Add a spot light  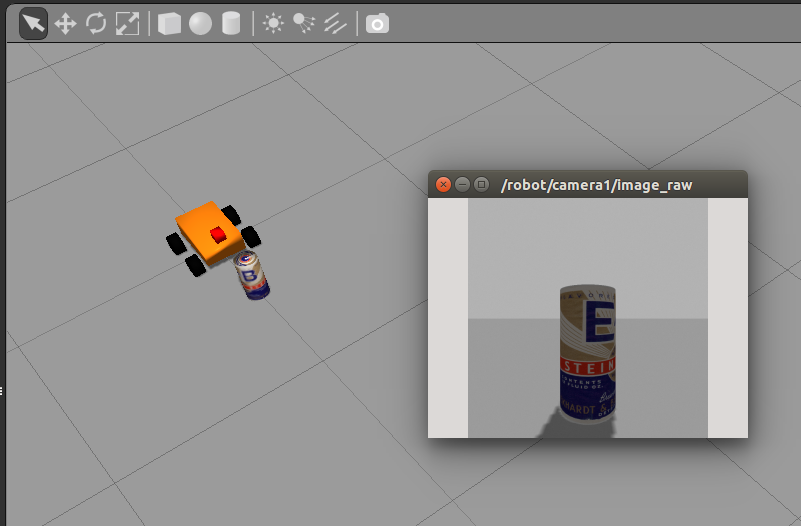click(304, 23)
